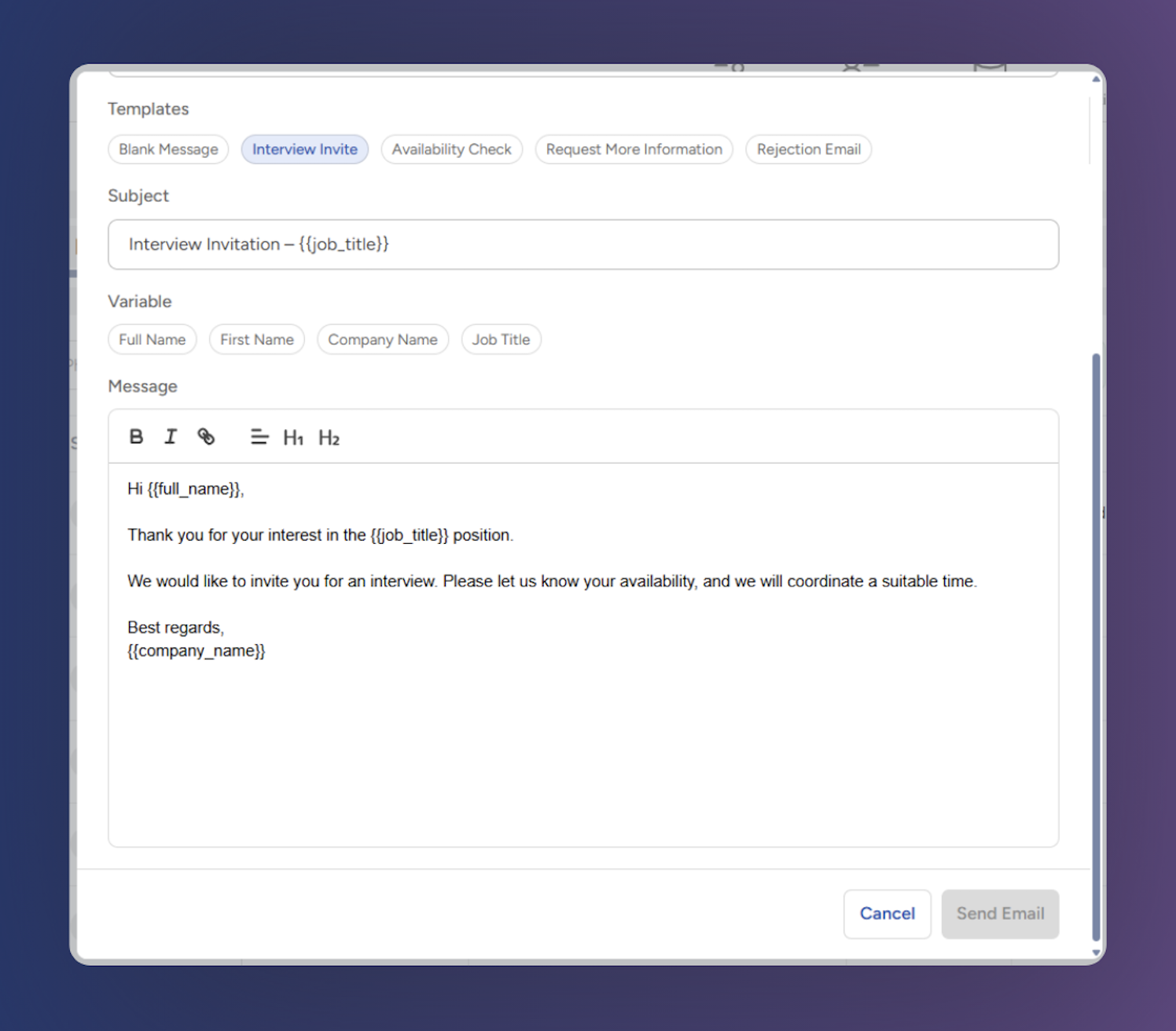Image resolution: width=1176 pixels, height=1031 pixels.
Task: Apply italic formatting to message text
Action: pyautogui.click(x=171, y=437)
